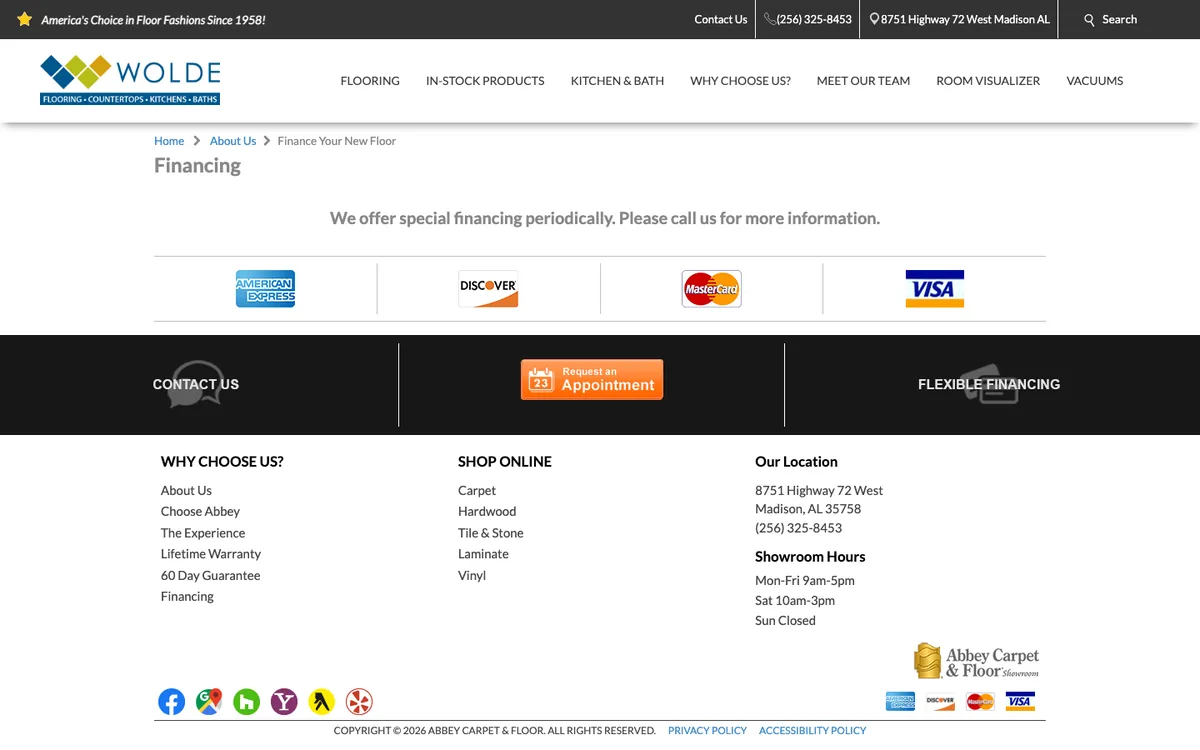Open the Facebook social icon
Image resolution: width=1200 pixels, height=750 pixels.
coord(172,702)
